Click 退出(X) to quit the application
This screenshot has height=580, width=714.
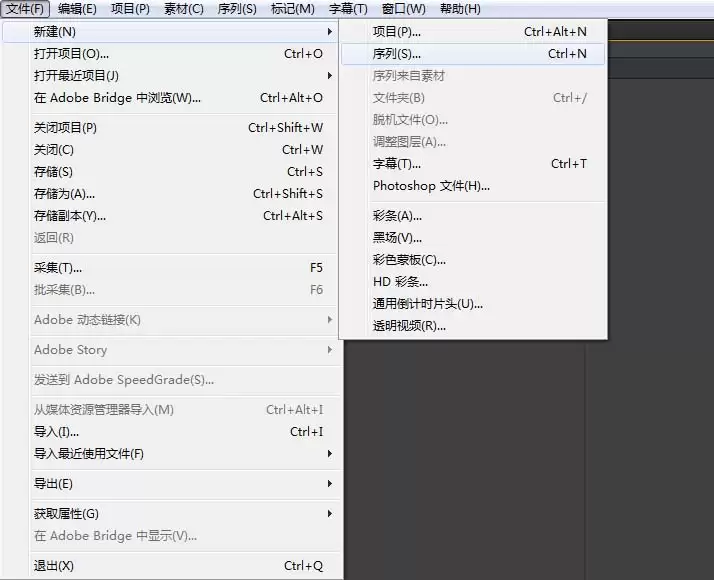[x=54, y=566]
